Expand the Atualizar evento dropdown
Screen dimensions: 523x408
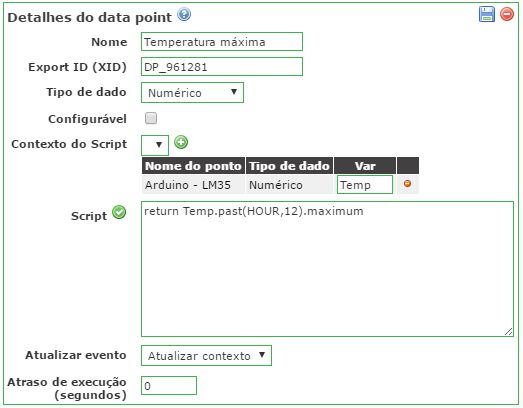(206, 355)
